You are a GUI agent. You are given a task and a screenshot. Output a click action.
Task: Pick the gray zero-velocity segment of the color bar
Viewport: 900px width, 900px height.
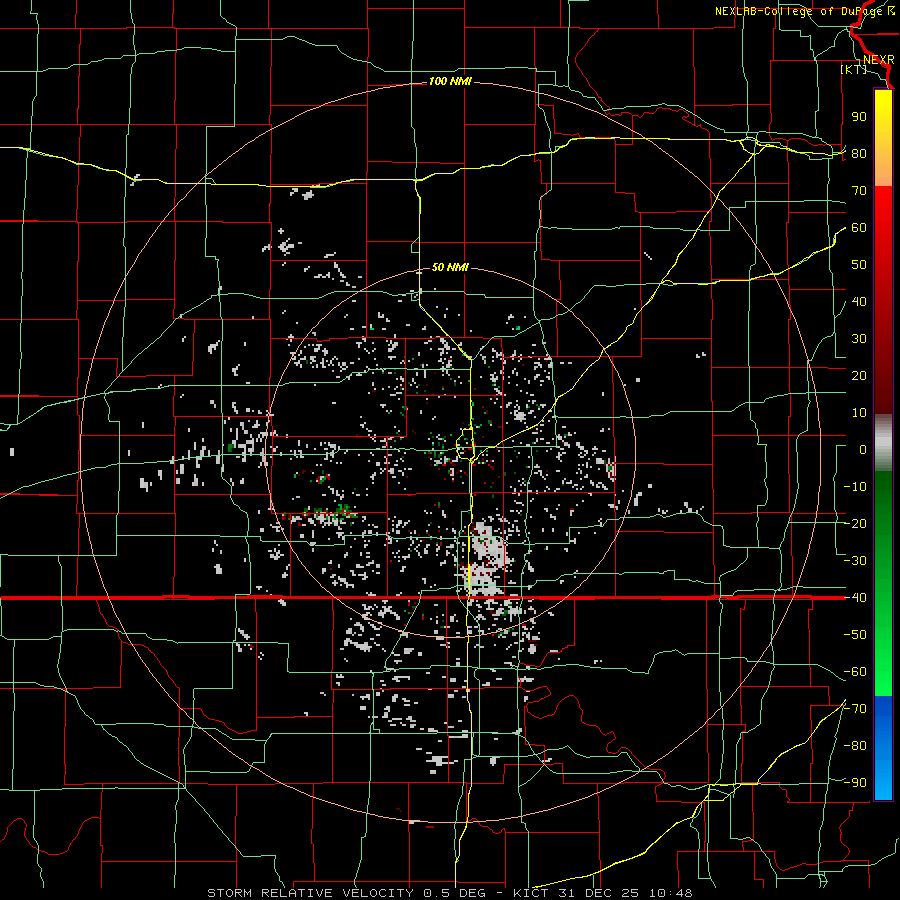(883, 442)
